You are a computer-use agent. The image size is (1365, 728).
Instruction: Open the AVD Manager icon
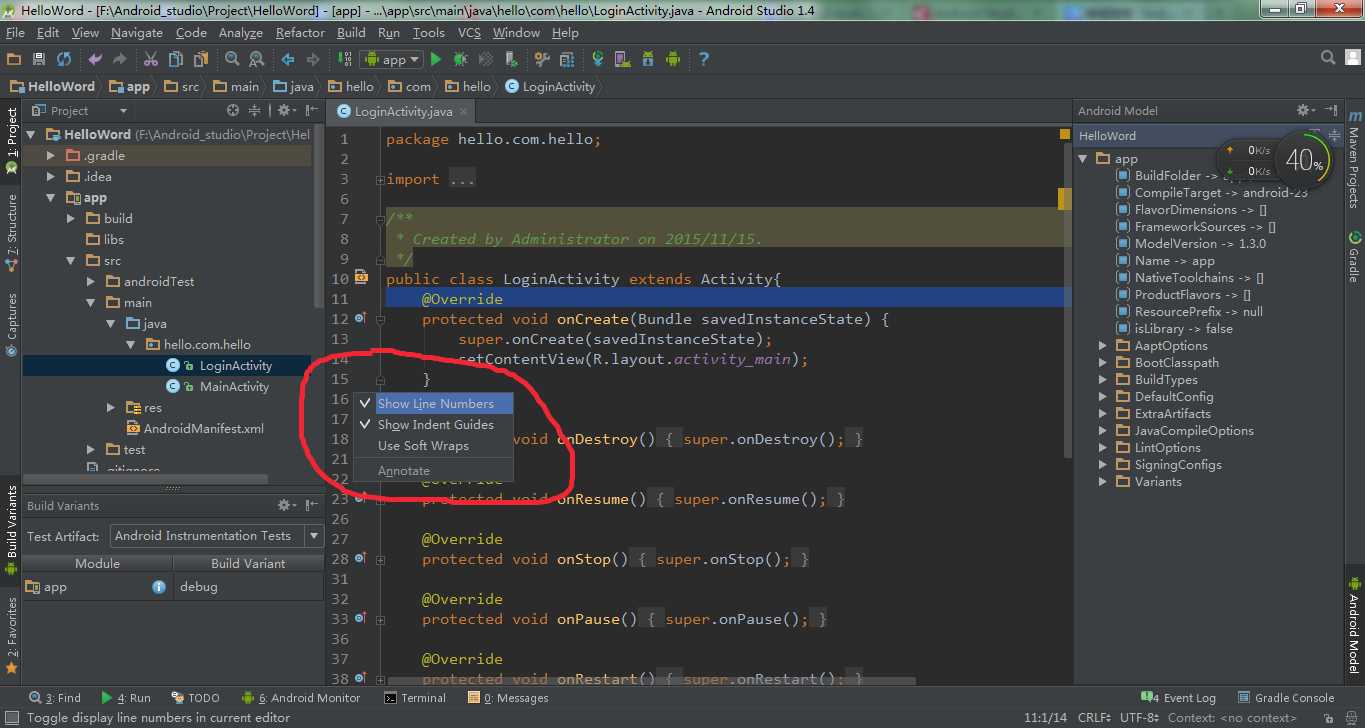coord(623,59)
